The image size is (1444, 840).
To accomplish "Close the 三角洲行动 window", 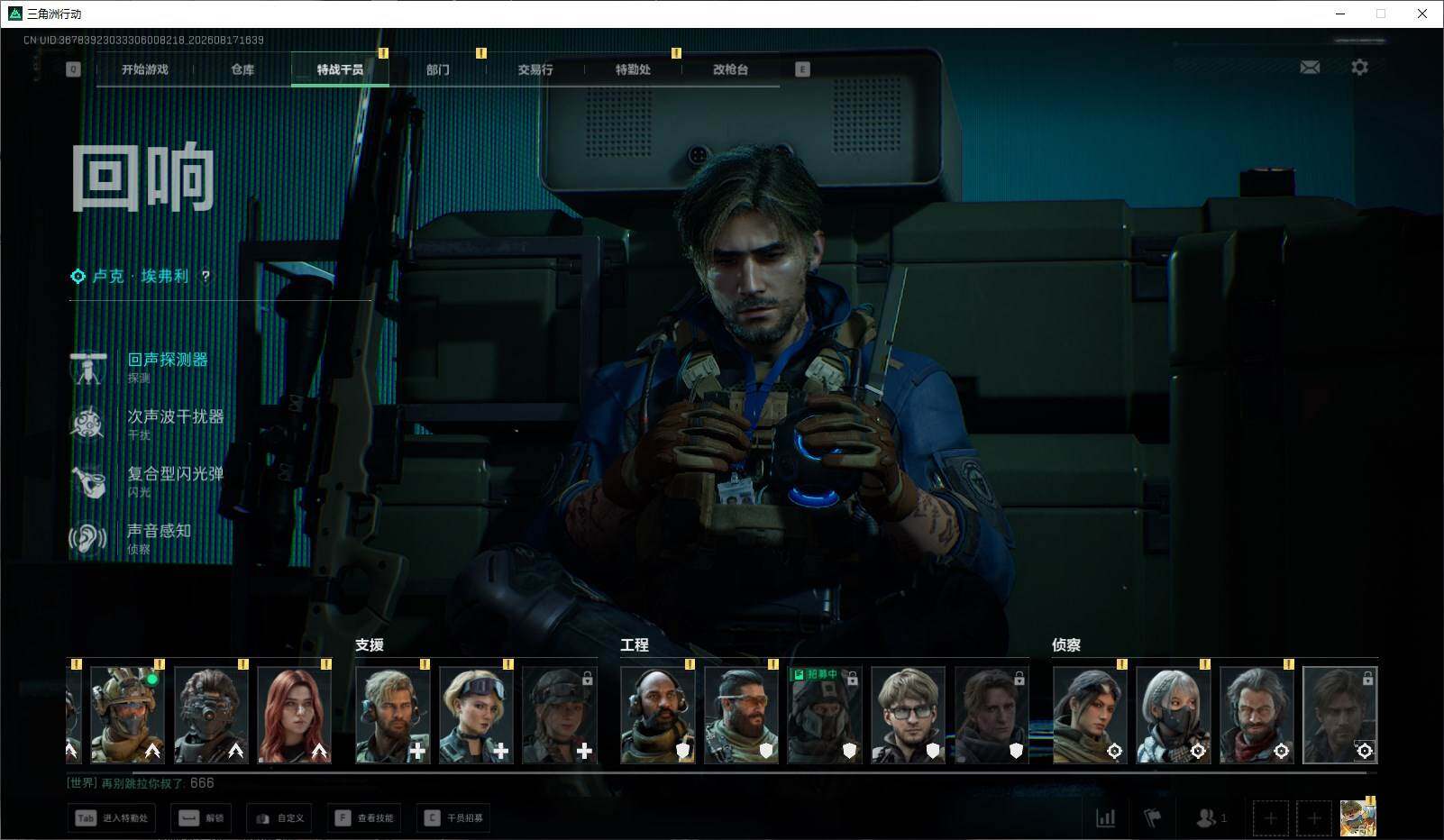I will tap(1422, 14).
